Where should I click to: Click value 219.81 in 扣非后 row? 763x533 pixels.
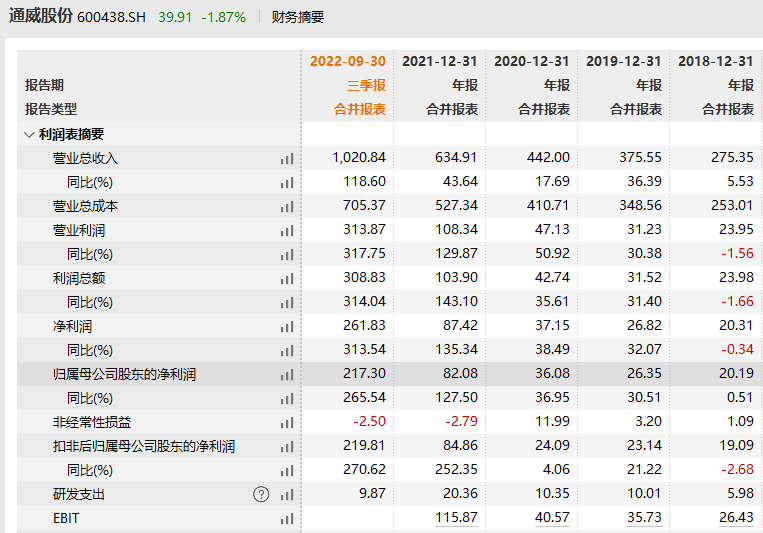pos(364,445)
